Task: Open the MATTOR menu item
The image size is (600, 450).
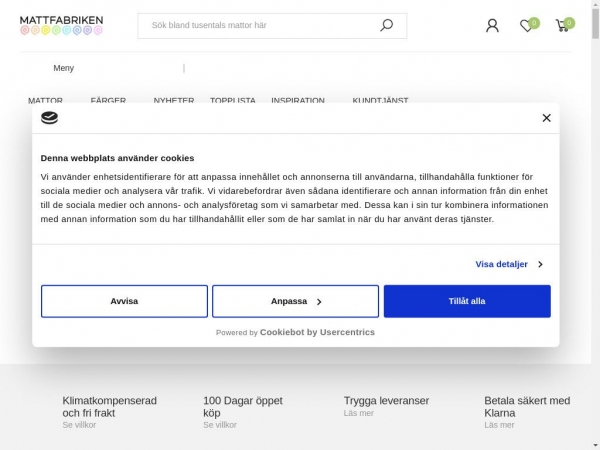Action: coord(45,100)
